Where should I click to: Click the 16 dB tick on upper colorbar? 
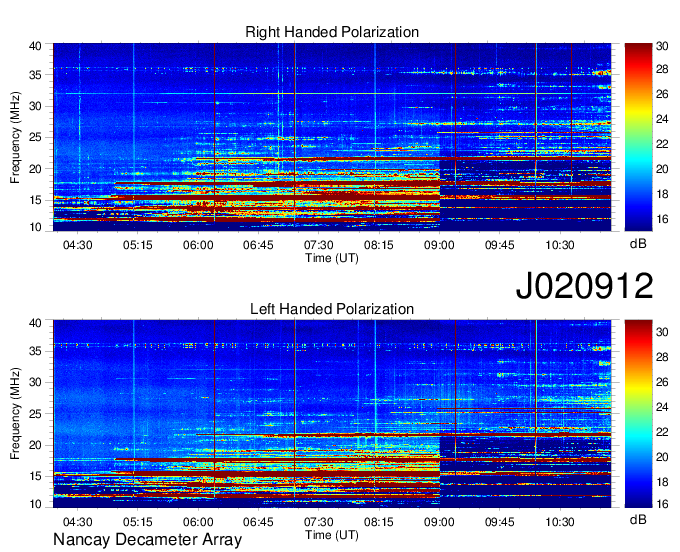click(662, 219)
